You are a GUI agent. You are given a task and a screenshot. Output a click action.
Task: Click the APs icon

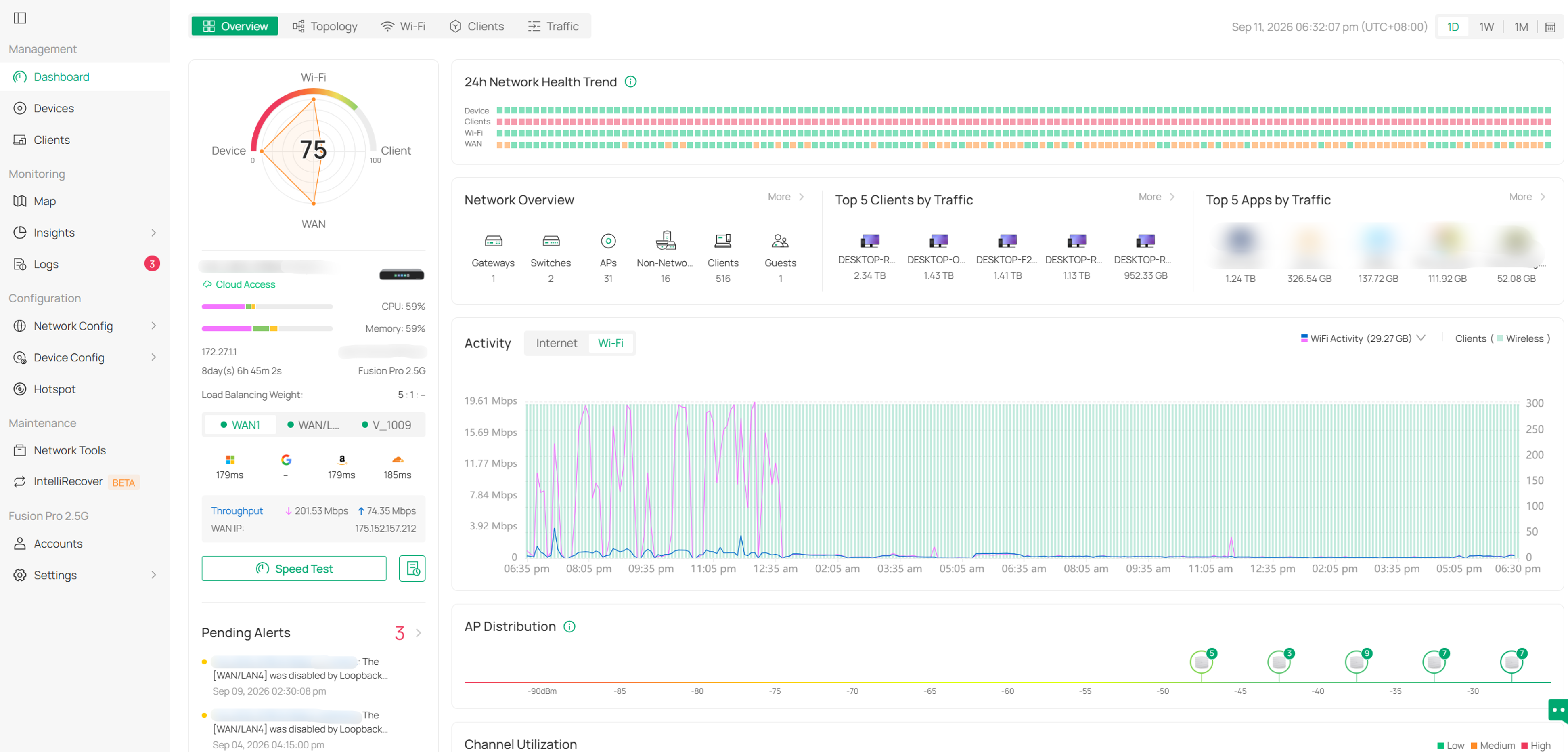608,241
